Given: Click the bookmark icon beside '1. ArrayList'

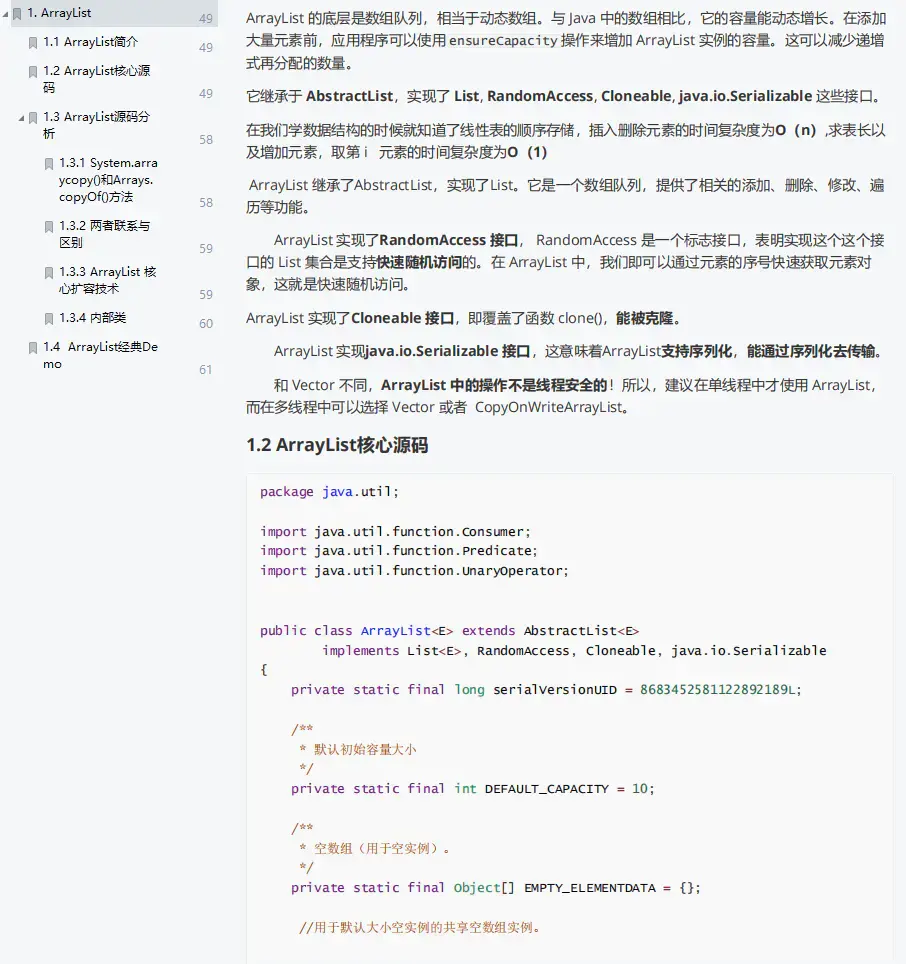Looking at the screenshot, I should click(x=17, y=14).
